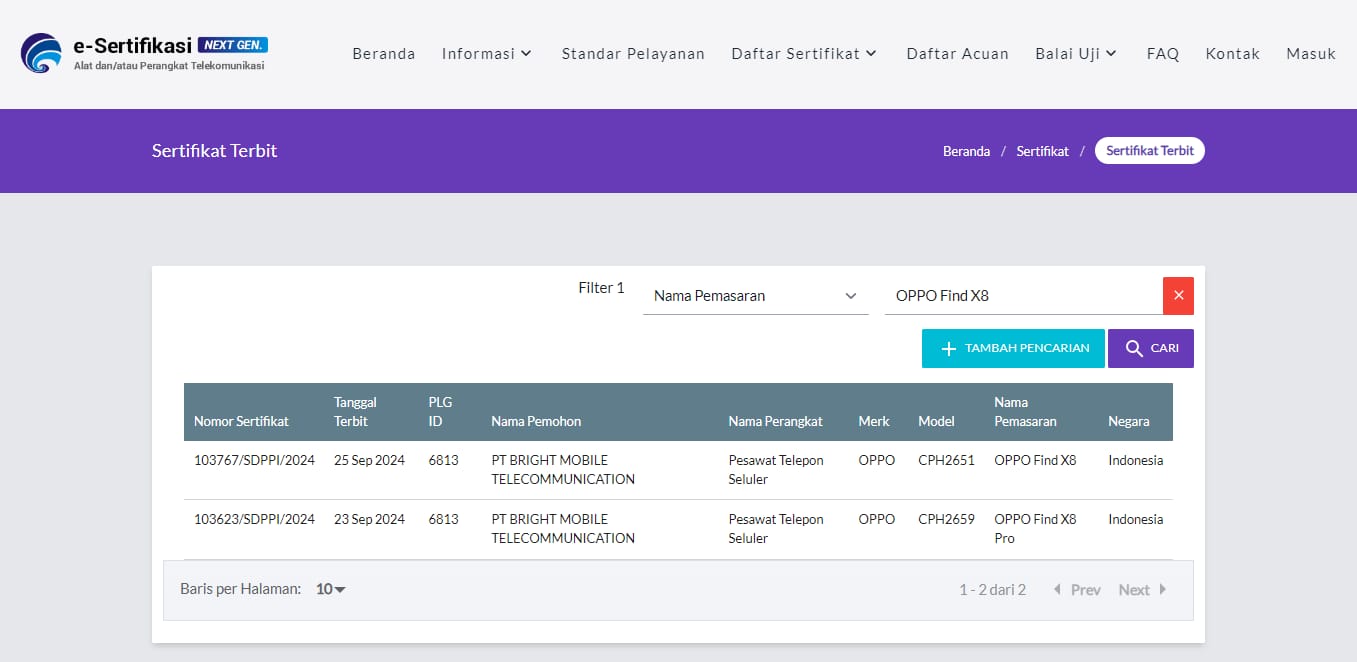
Task: Click Beranda in the breadcrumb
Action: pyautogui.click(x=966, y=151)
